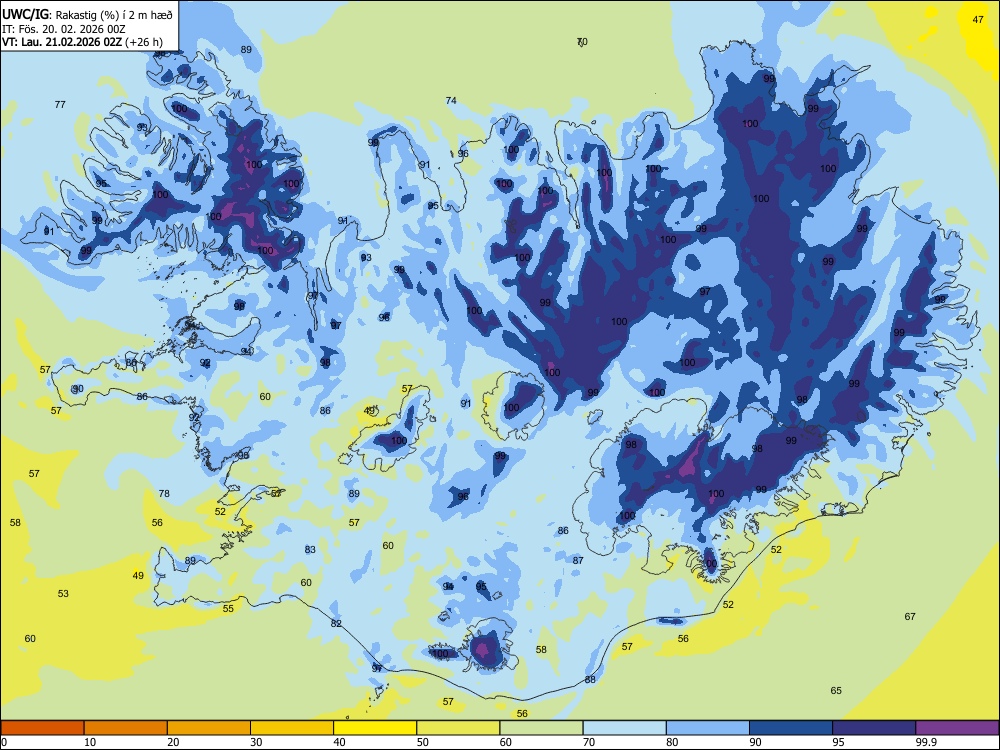Click the 90–95 dark blue legend swatch
Screen dimensions: 1000x750
pyautogui.click(x=791, y=728)
